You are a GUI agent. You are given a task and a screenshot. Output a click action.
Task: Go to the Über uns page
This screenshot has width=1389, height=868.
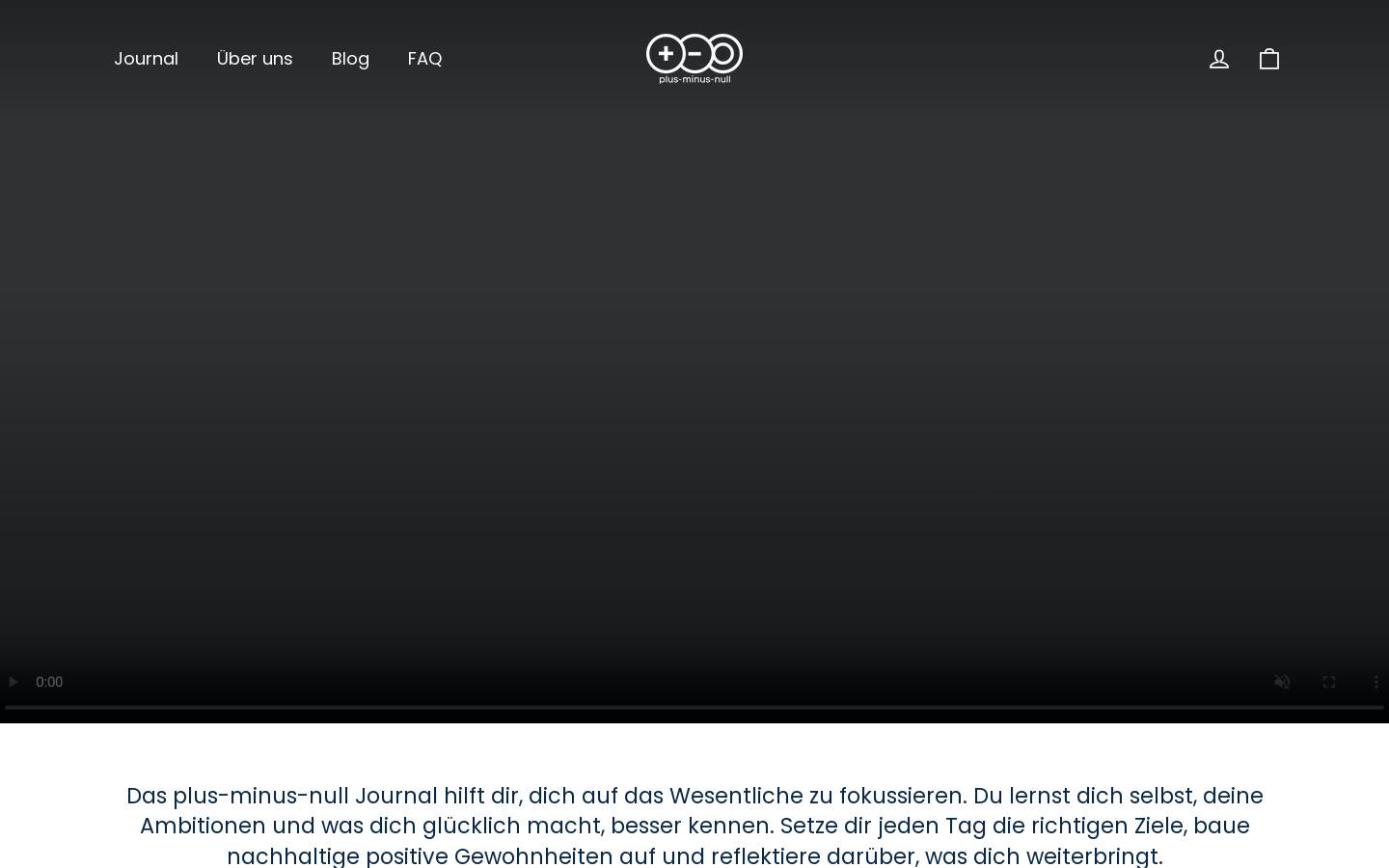pos(255,59)
